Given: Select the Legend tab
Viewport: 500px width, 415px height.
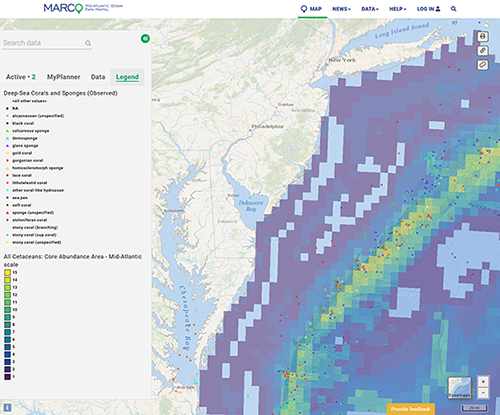Looking at the screenshot, I should click(127, 77).
